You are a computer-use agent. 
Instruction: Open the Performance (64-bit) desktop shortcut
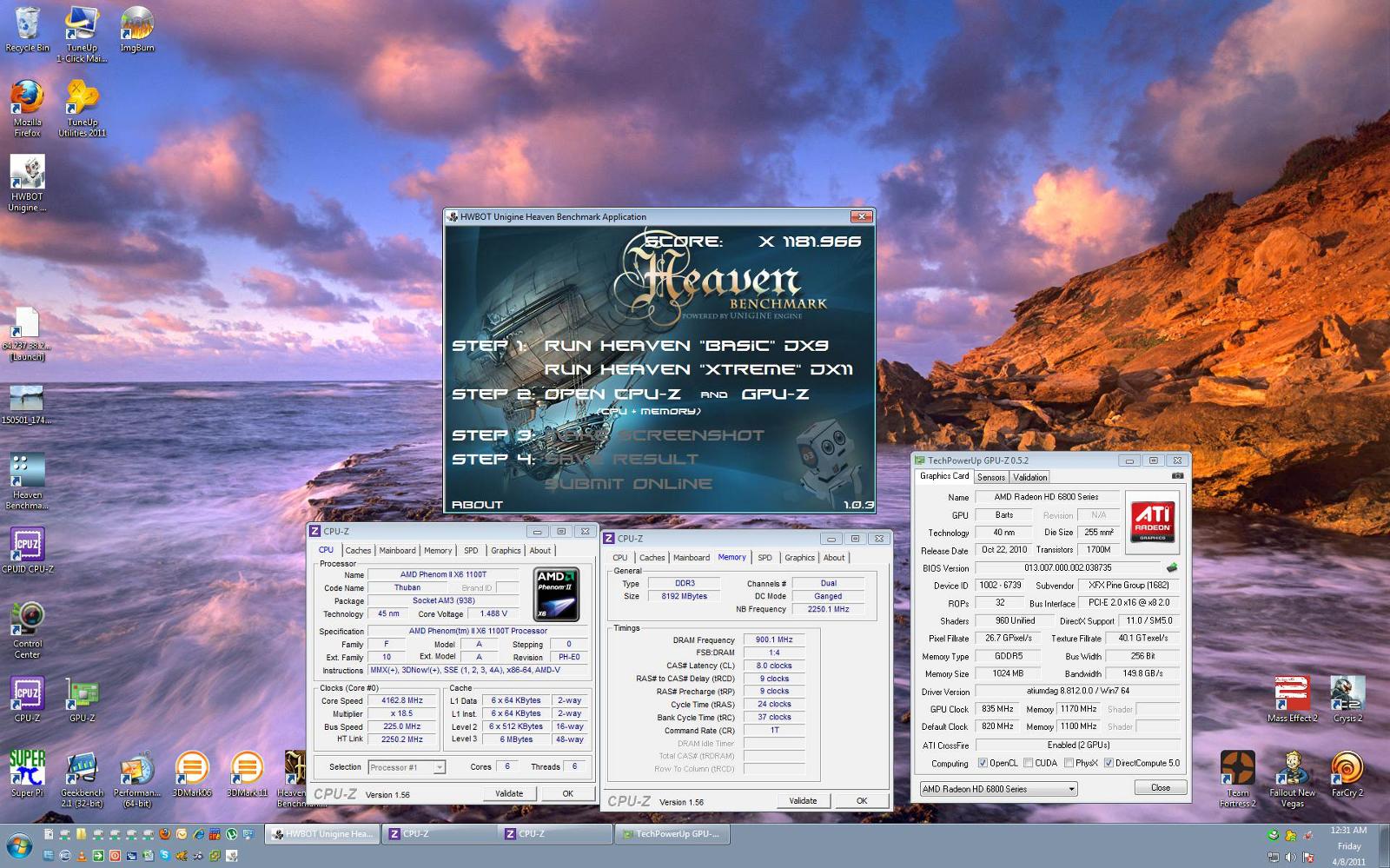tap(136, 779)
